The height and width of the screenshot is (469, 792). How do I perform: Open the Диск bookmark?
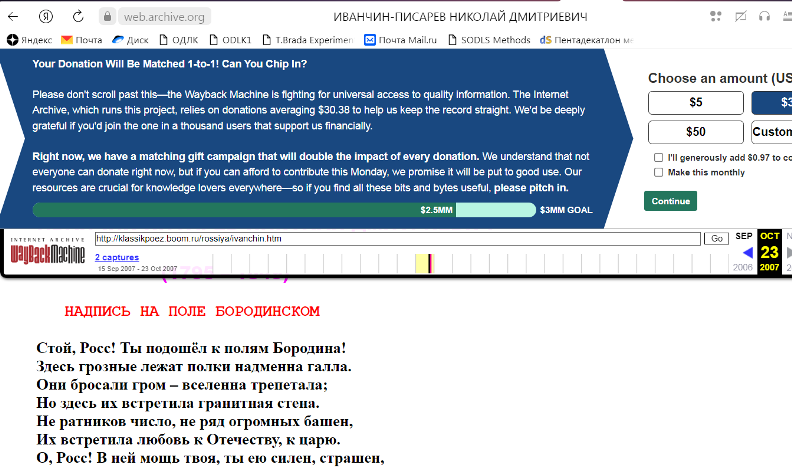130,40
